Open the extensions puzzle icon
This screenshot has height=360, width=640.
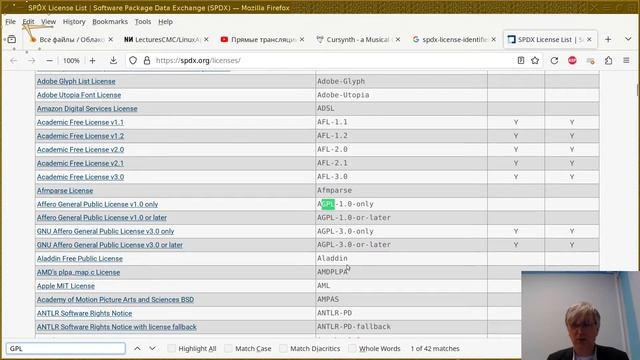609,60
